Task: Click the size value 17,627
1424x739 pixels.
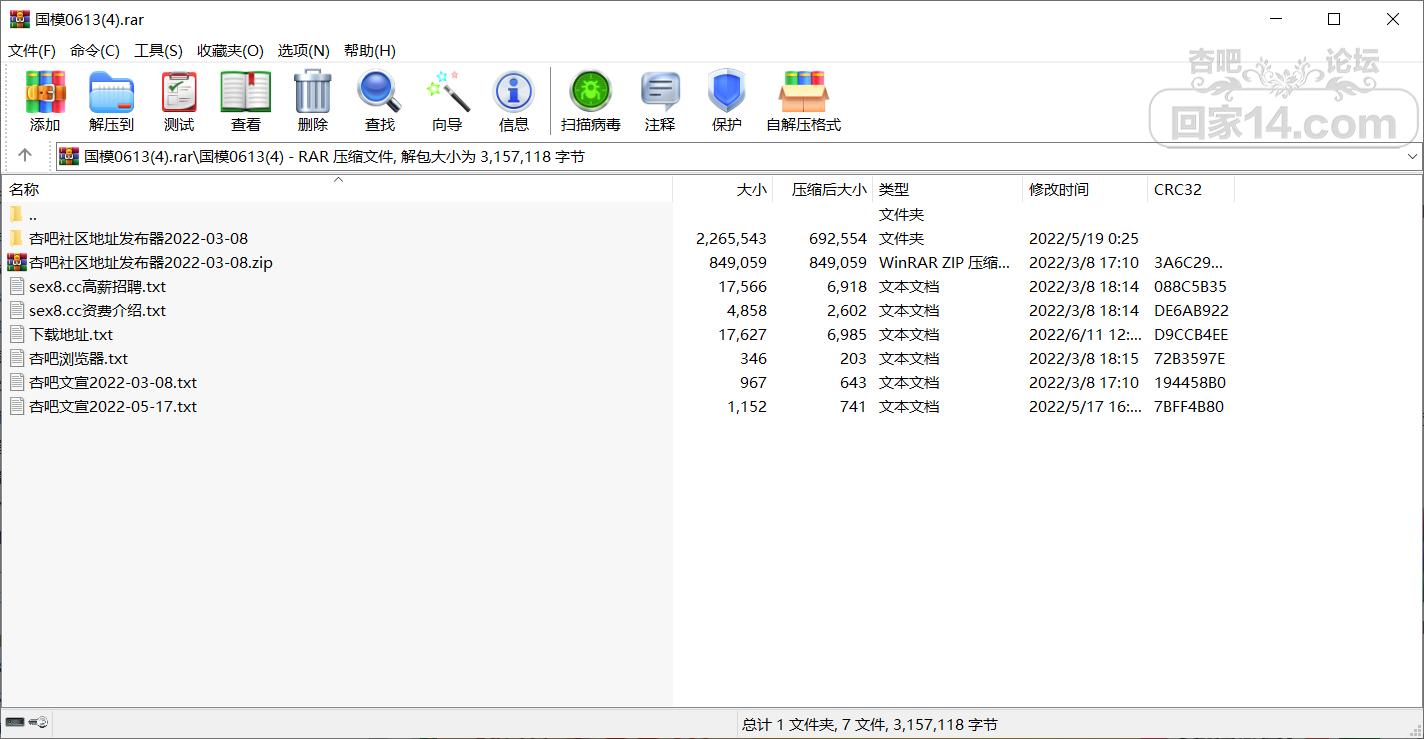Action: click(x=742, y=334)
